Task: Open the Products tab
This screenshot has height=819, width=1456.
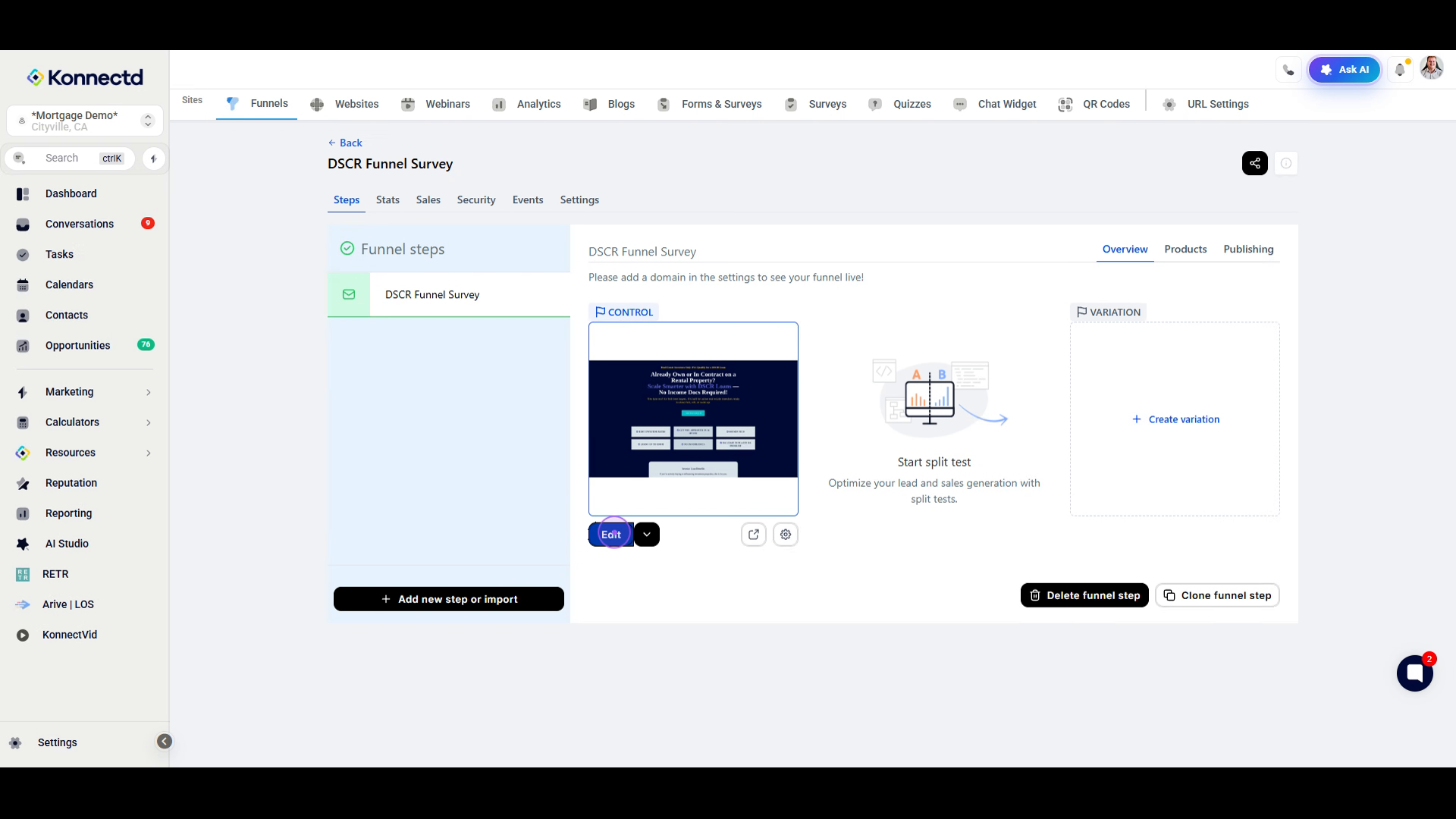Action: [x=1185, y=249]
